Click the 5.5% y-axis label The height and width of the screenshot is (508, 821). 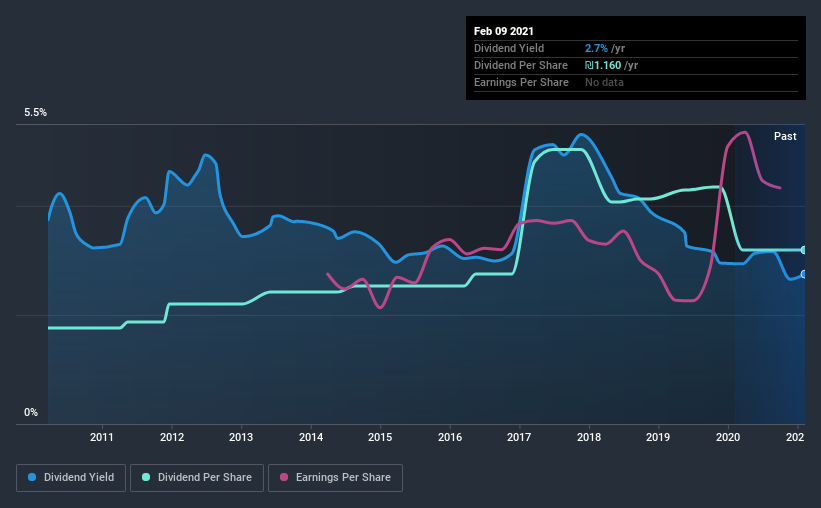point(35,112)
